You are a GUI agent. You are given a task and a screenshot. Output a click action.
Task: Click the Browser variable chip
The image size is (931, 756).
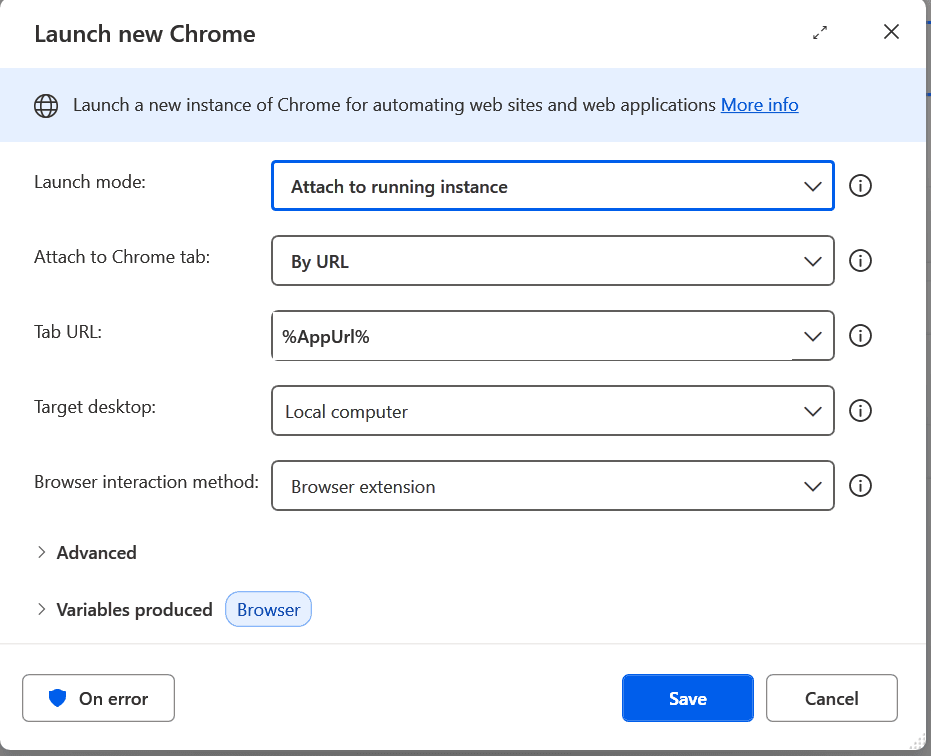point(268,609)
